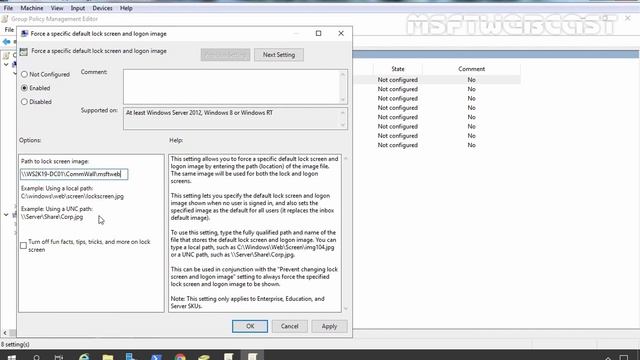This screenshot has height=360, width=640.
Task: Open taskbar Search
Action: pos(36,357)
